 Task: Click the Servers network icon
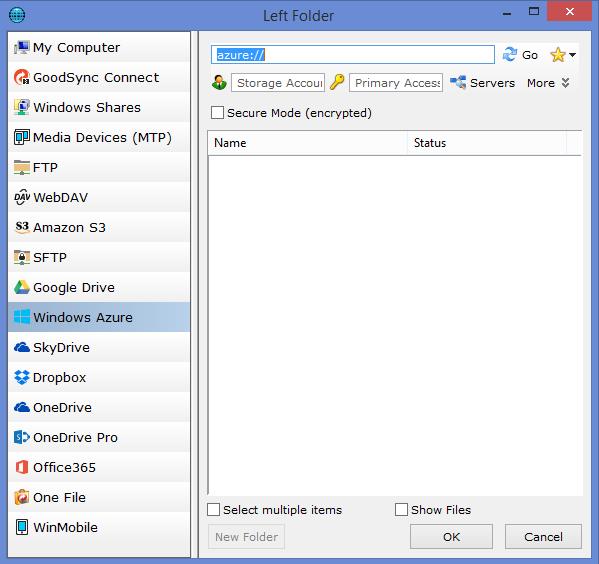click(458, 83)
